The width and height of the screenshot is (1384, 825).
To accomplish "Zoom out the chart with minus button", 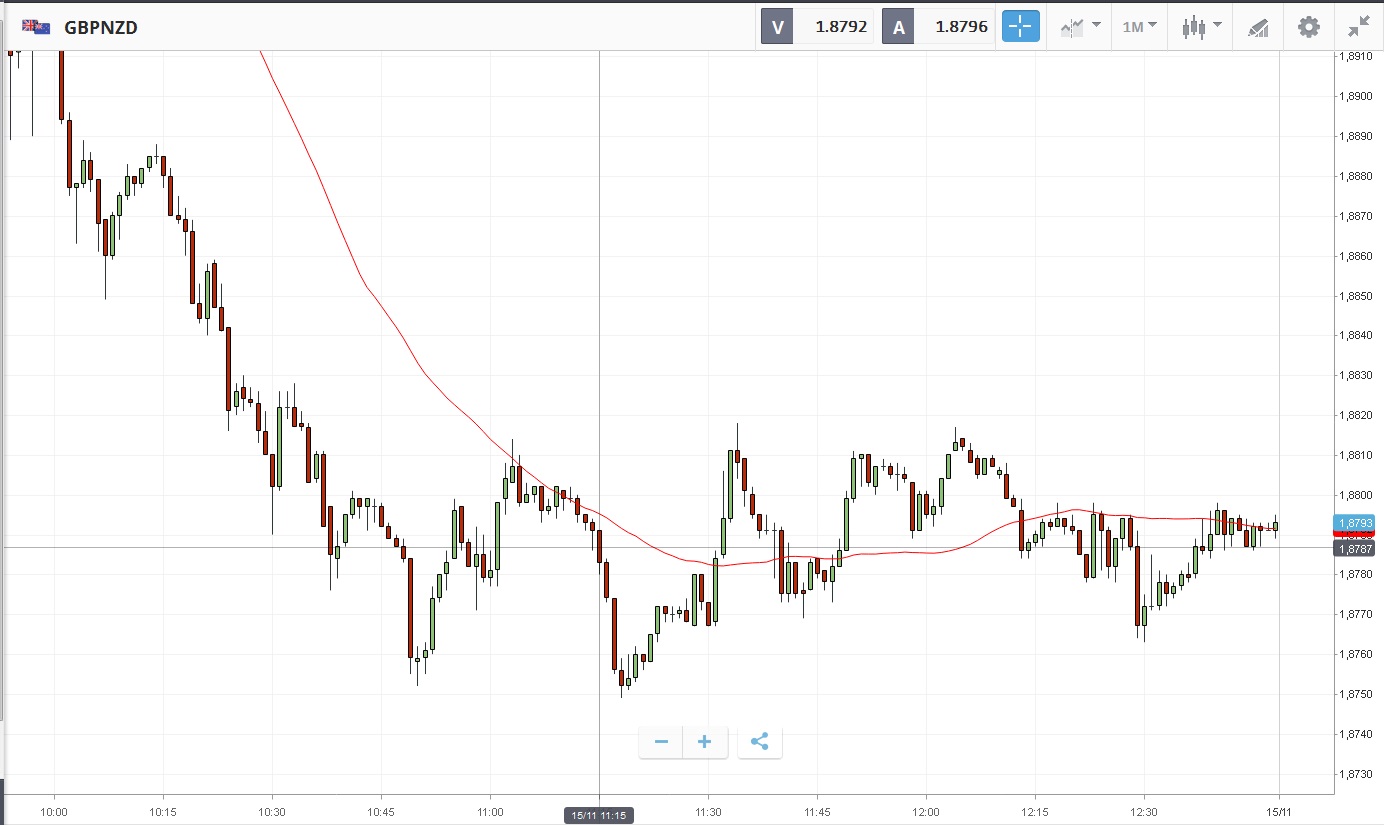I will tap(661, 742).
